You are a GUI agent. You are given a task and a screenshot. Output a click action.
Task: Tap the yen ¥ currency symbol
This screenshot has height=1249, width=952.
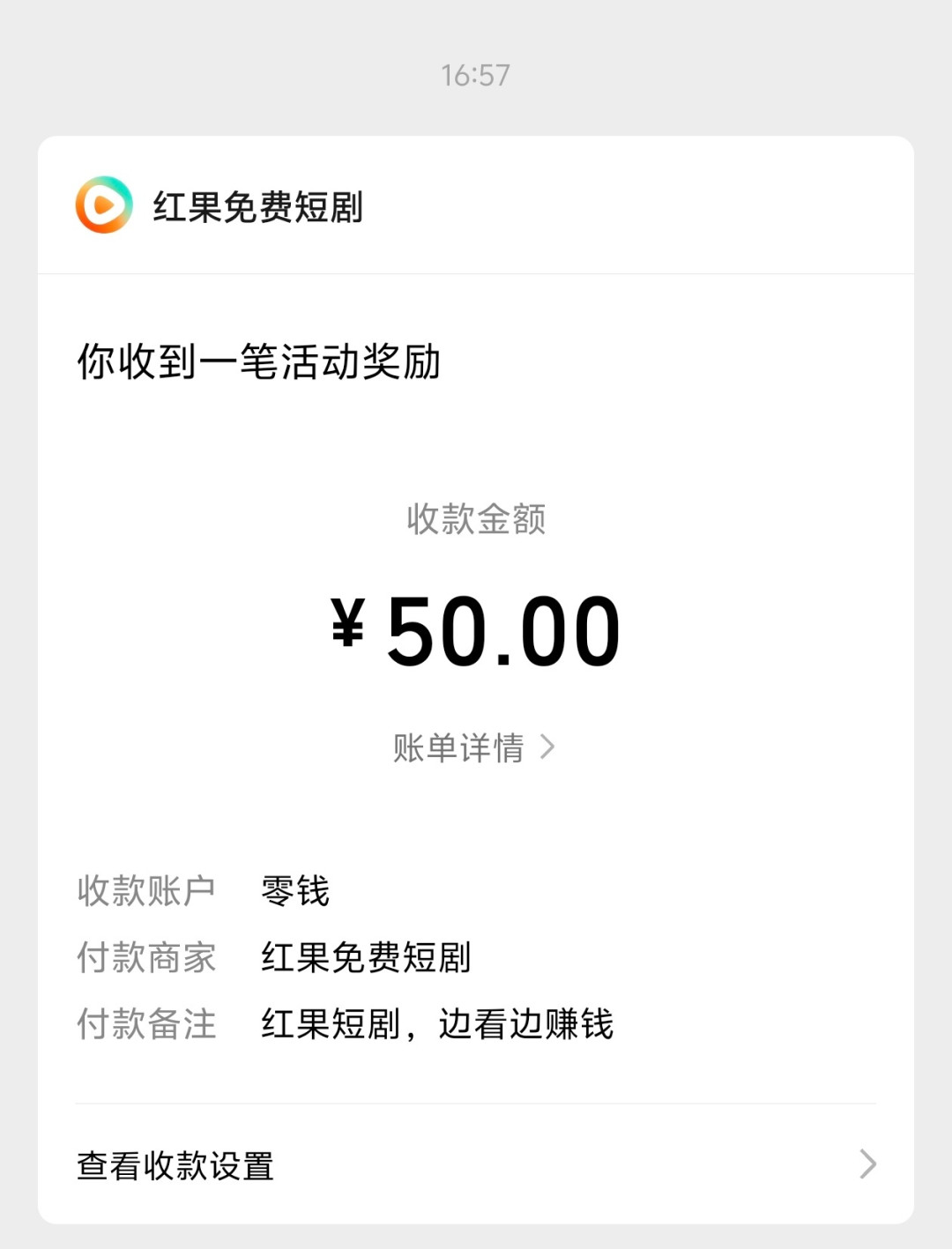point(348,622)
